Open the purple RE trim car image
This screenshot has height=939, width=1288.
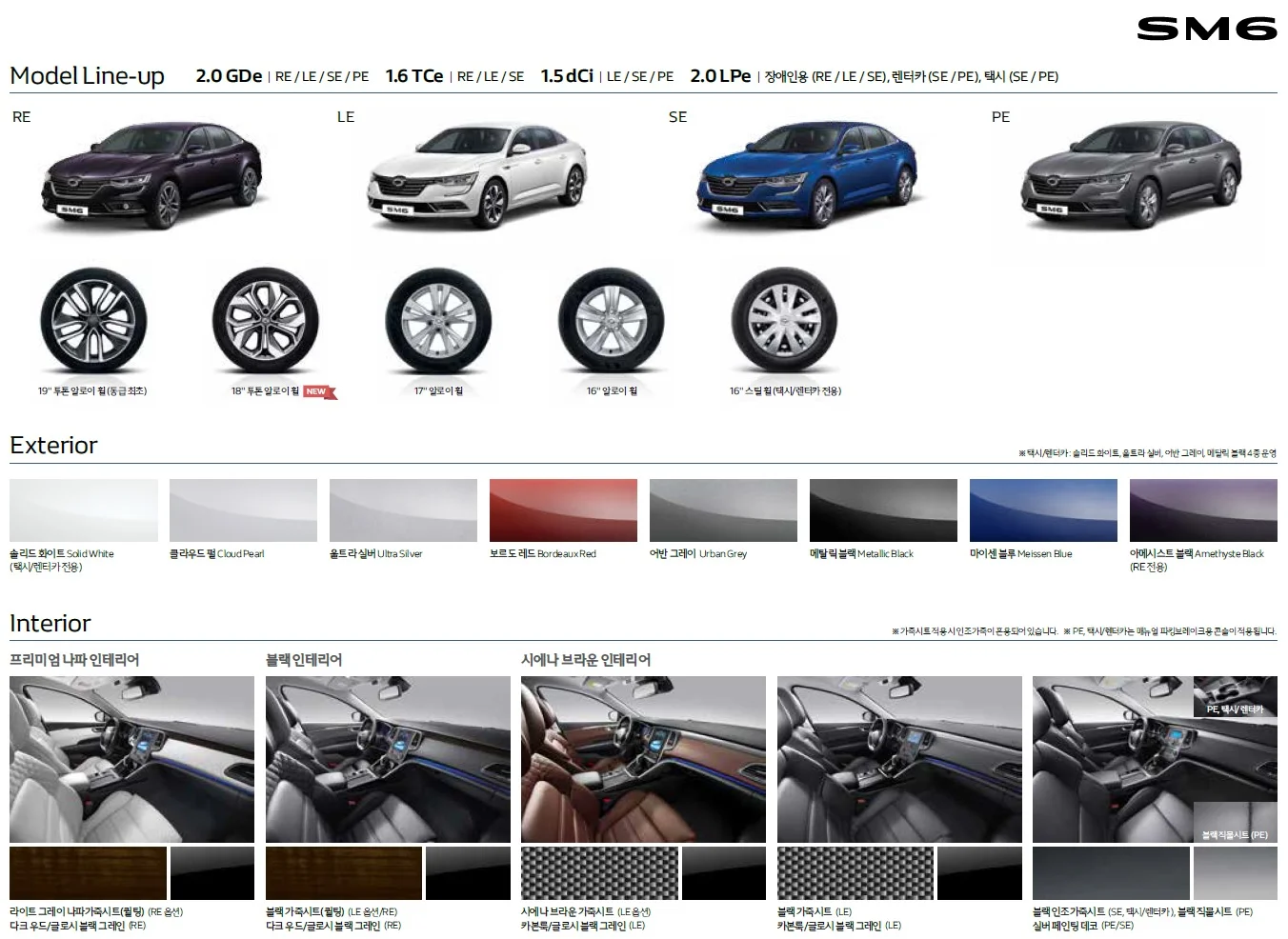coord(152,175)
